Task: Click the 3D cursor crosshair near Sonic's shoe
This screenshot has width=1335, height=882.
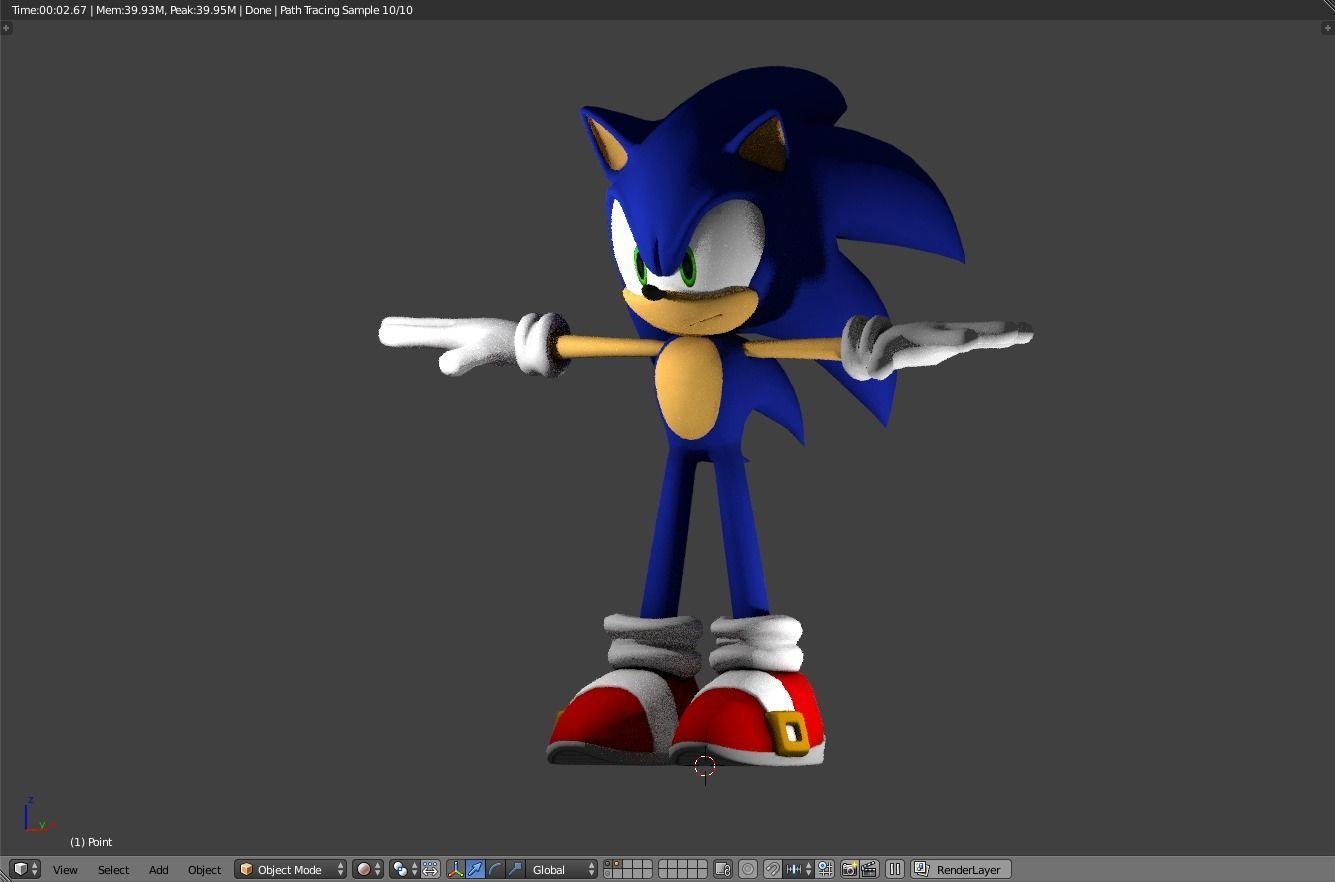Action: click(705, 766)
